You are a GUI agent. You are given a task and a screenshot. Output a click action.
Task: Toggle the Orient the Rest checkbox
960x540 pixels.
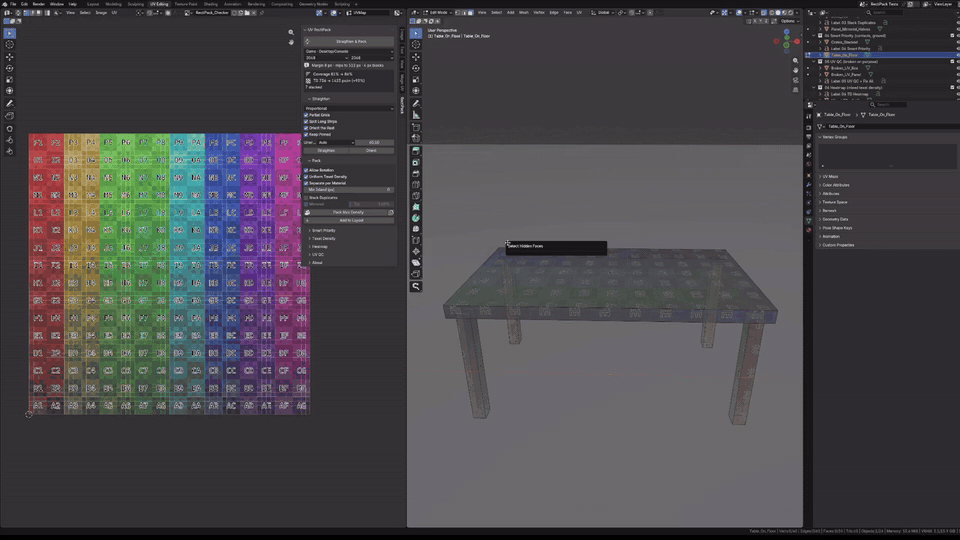click(x=306, y=128)
